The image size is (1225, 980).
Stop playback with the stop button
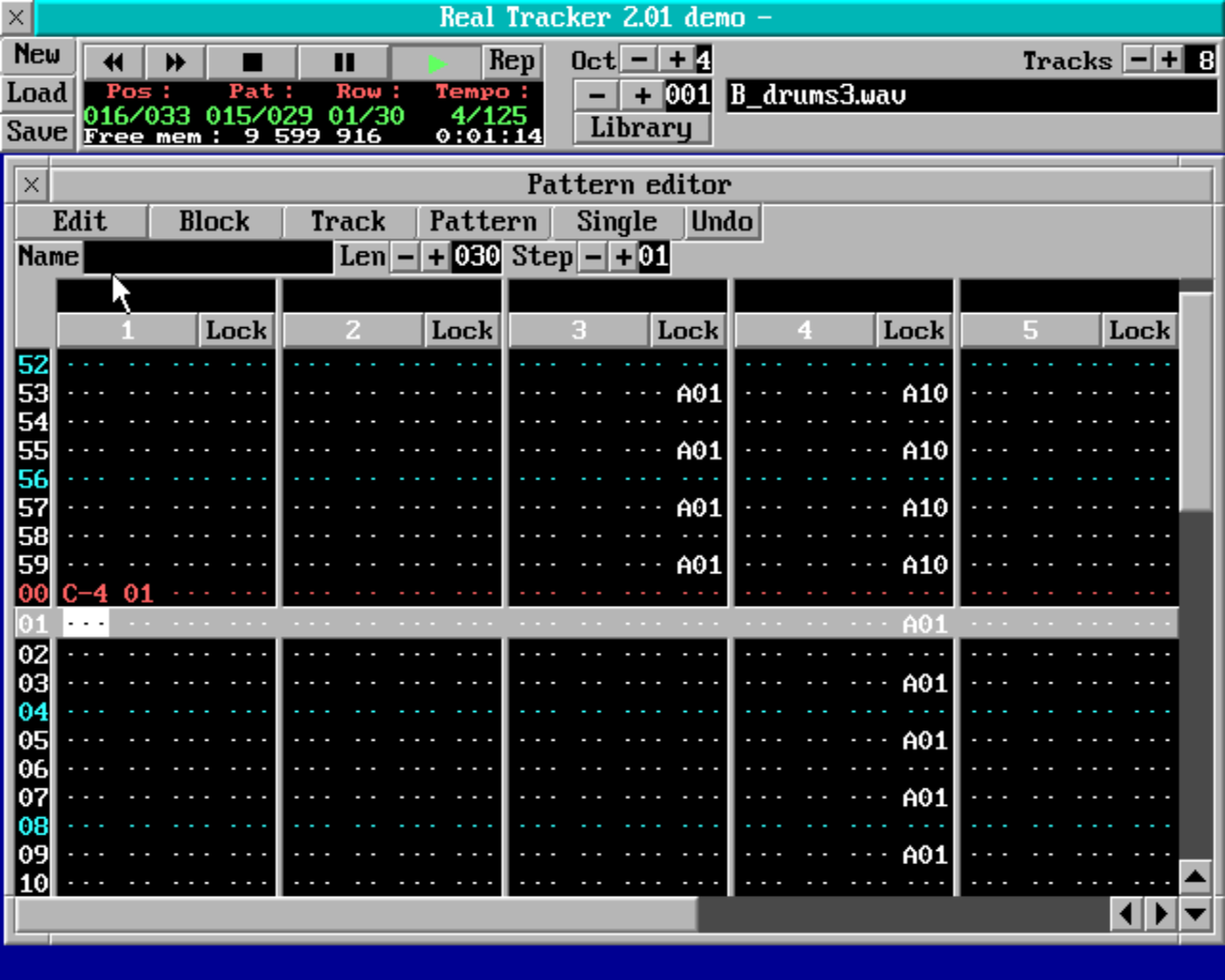tap(253, 62)
